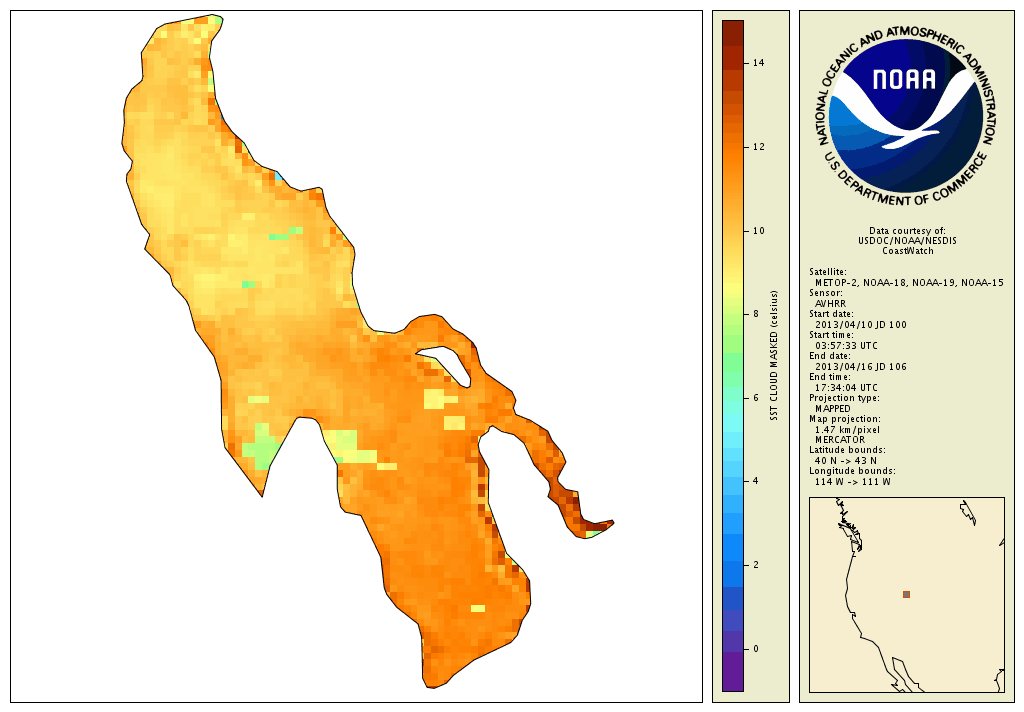Click the 0 tick label on the color scale
Image resolution: width=1024 pixels, height=712 pixels.
(756, 649)
